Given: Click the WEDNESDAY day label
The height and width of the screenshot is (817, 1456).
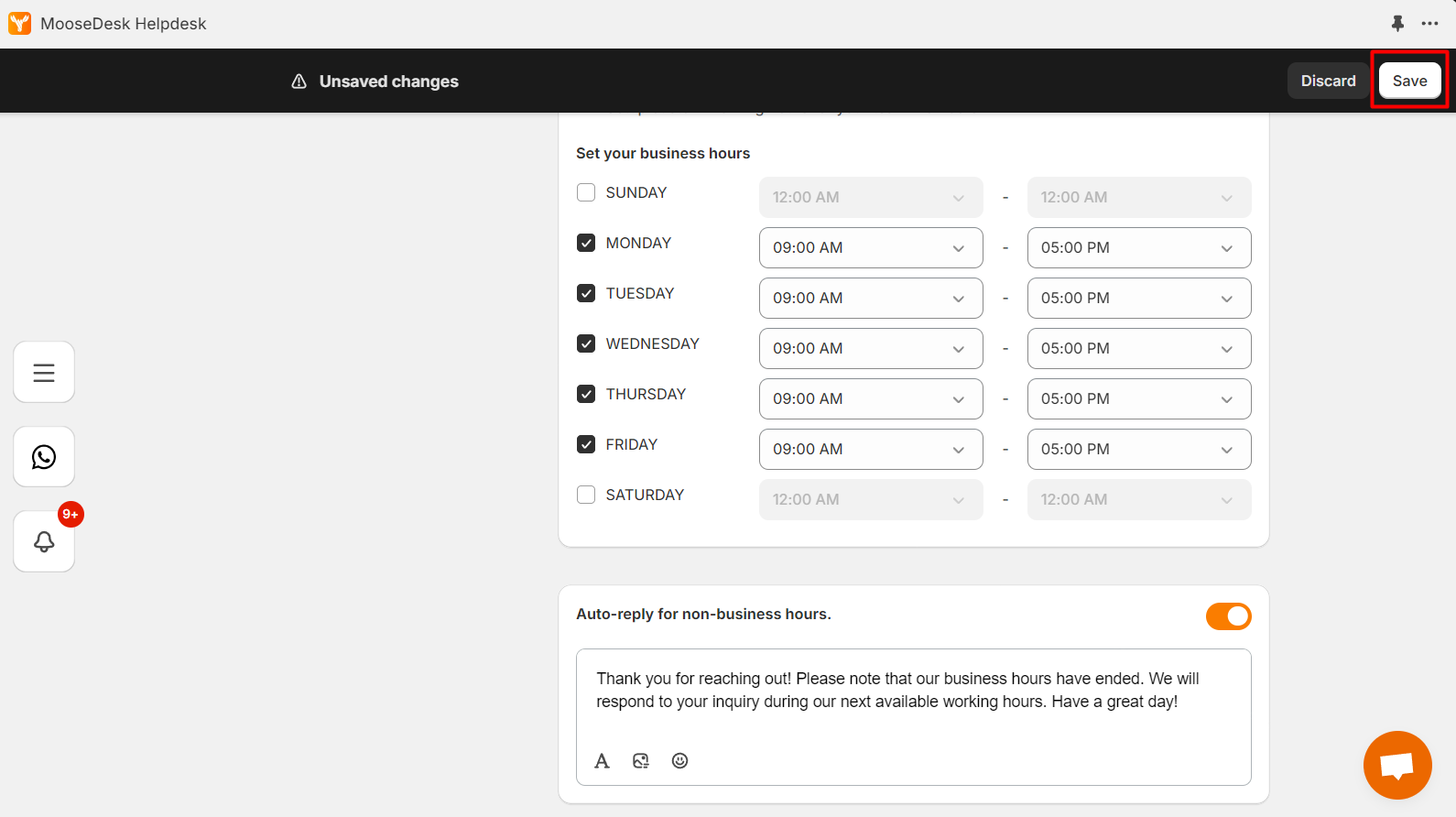Looking at the screenshot, I should click(x=653, y=343).
